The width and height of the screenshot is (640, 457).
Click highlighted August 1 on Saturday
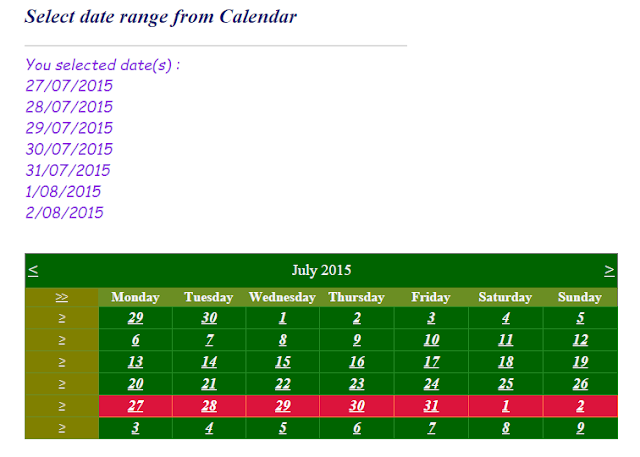pos(506,406)
